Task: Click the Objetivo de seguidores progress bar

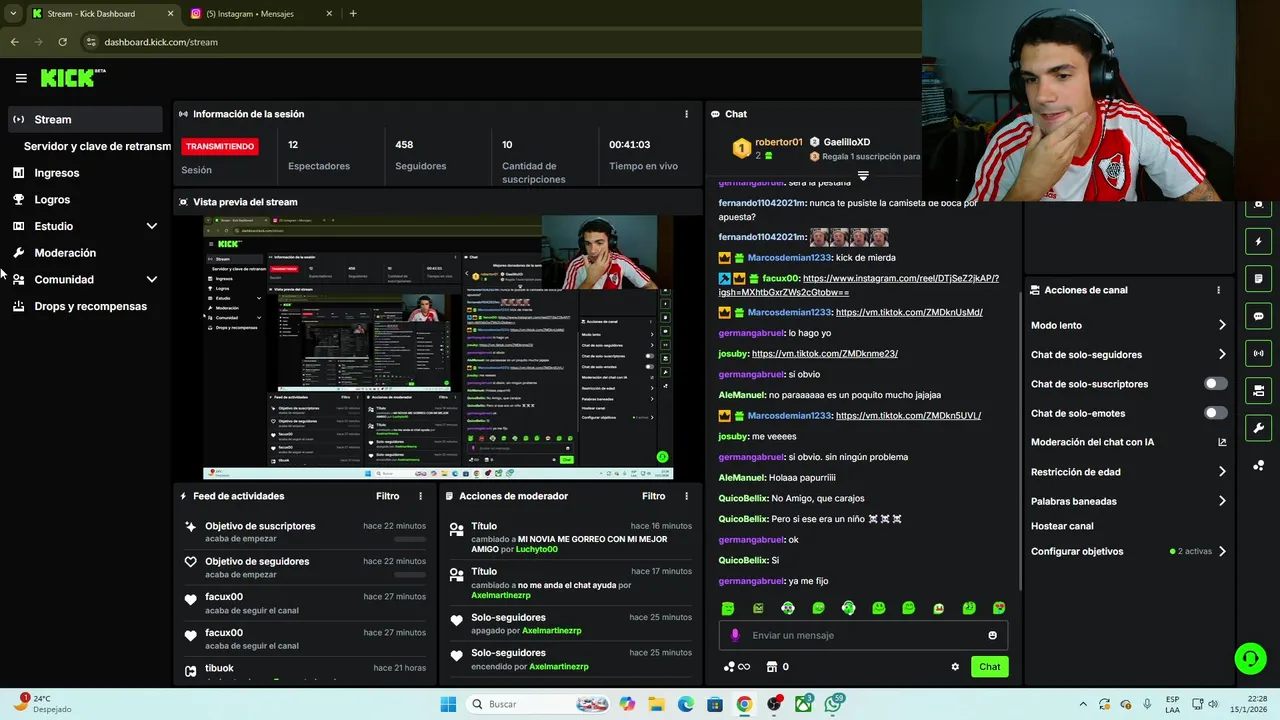Action: (410, 575)
